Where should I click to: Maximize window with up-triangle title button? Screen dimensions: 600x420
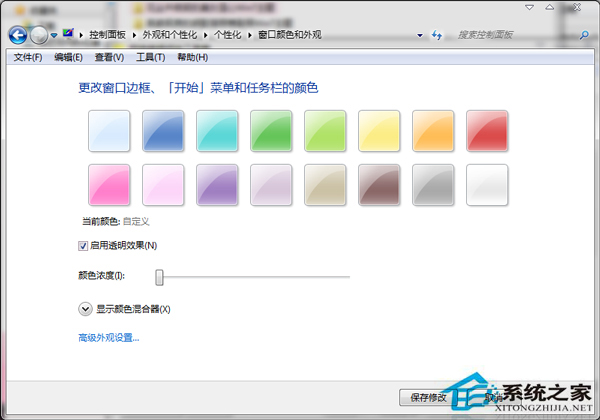coord(549,7)
